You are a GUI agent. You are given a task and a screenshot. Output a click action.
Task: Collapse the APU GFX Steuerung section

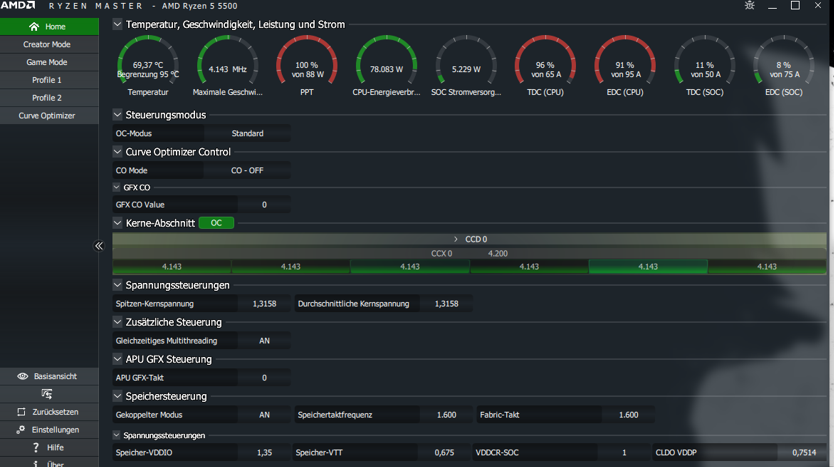tap(118, 359)
